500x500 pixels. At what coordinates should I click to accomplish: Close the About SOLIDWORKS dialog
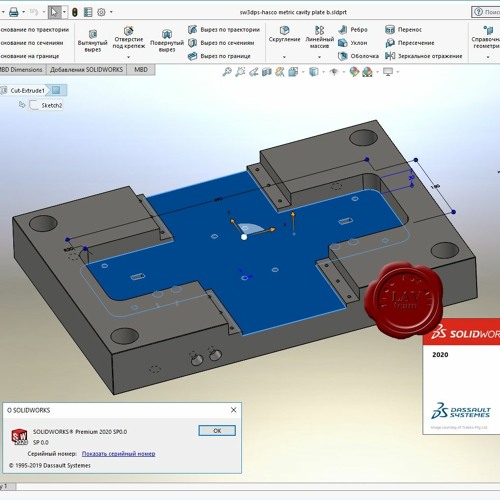click(x=234, y=410)
